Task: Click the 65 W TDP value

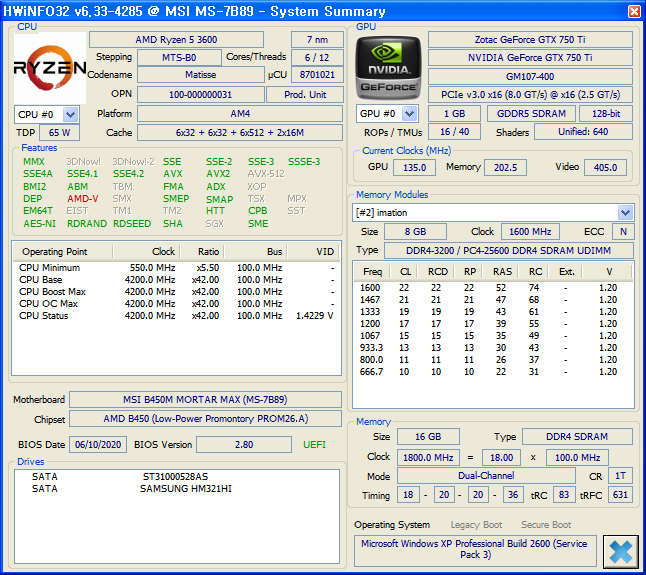Action: click(59, 133)
